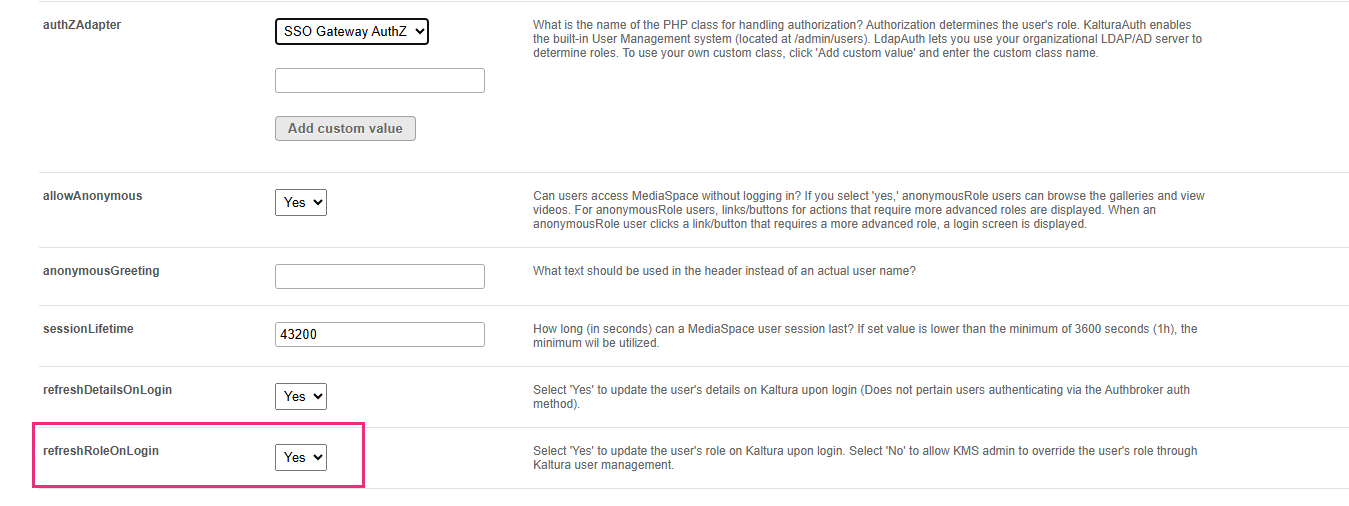Viewport: 1349px width, 506px height.
Task: Click the sessionLifetime field showing 43200
Action: pyautogui.click(x=379, y=335)
